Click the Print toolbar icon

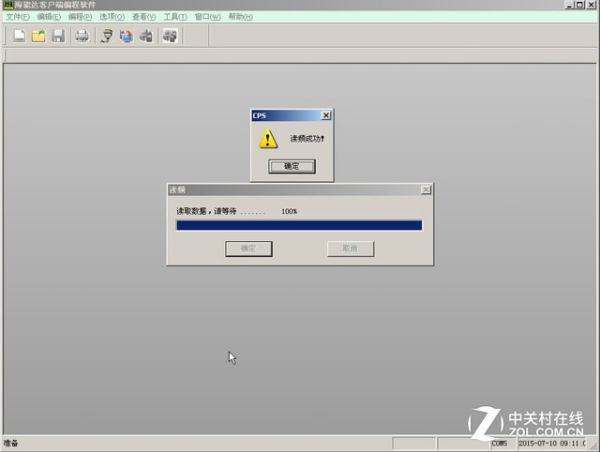[82, 36]
